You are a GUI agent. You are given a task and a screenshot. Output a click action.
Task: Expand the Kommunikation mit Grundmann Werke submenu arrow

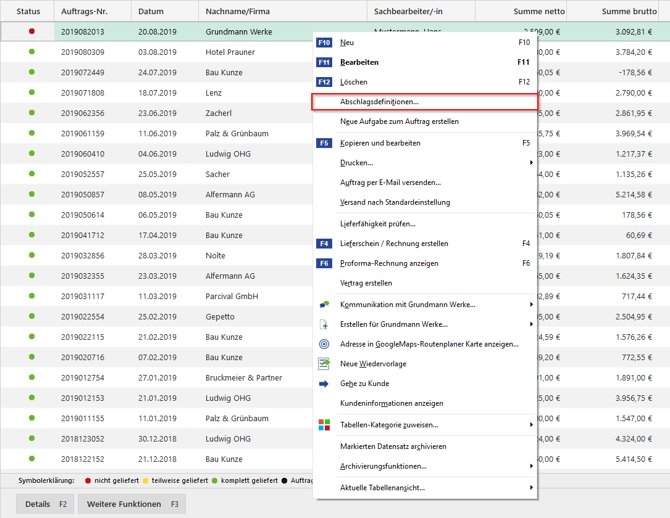531,304
